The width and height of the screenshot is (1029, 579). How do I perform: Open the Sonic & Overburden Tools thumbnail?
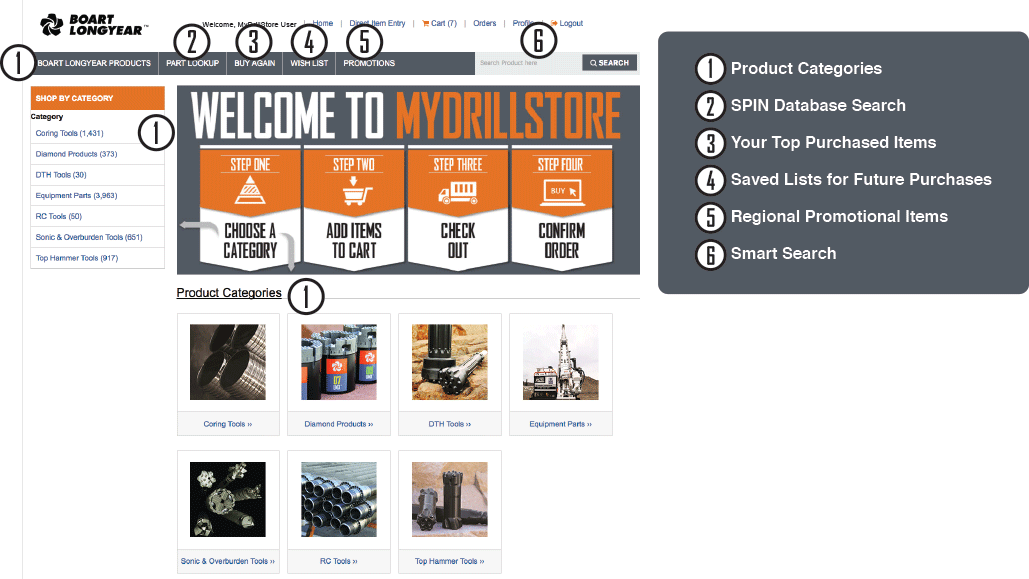click(228, 500)
